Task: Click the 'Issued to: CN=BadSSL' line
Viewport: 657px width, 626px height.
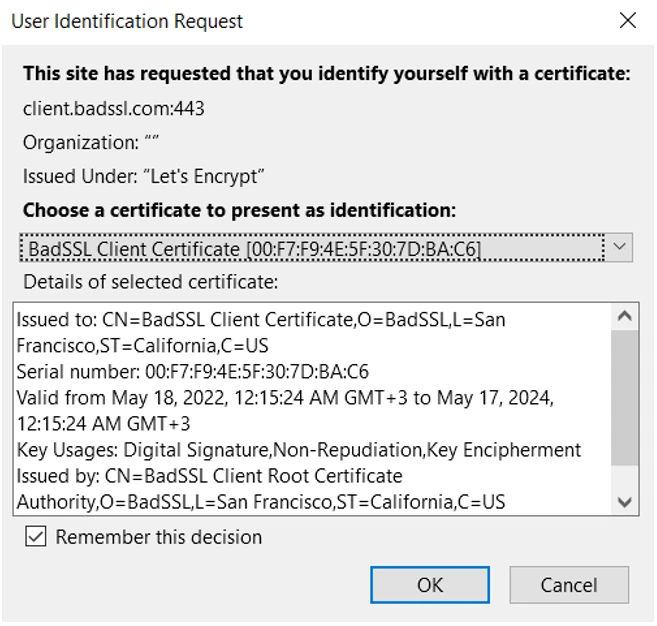Action: click(260, 320)
